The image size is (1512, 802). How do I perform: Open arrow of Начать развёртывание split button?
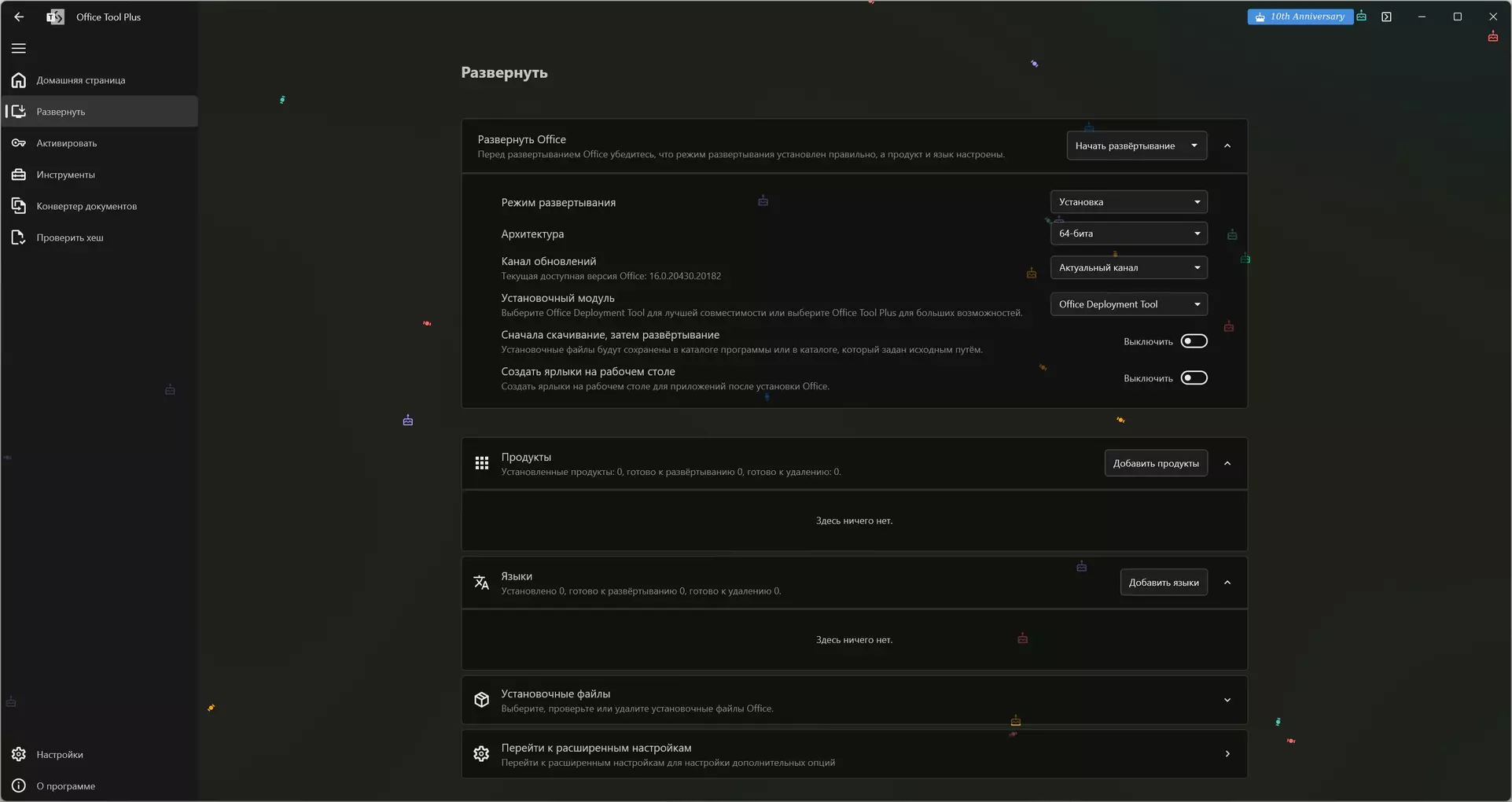pos(1194,145)
